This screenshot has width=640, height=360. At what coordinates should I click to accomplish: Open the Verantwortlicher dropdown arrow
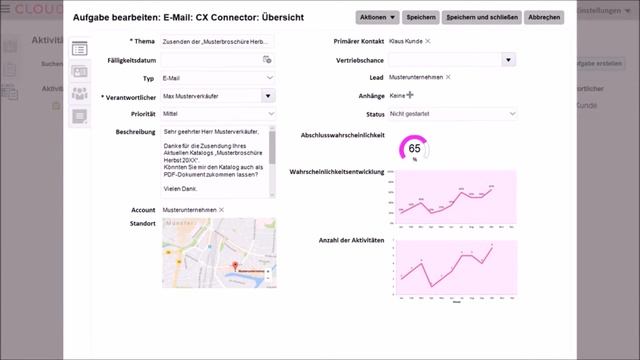click(268, 96)
